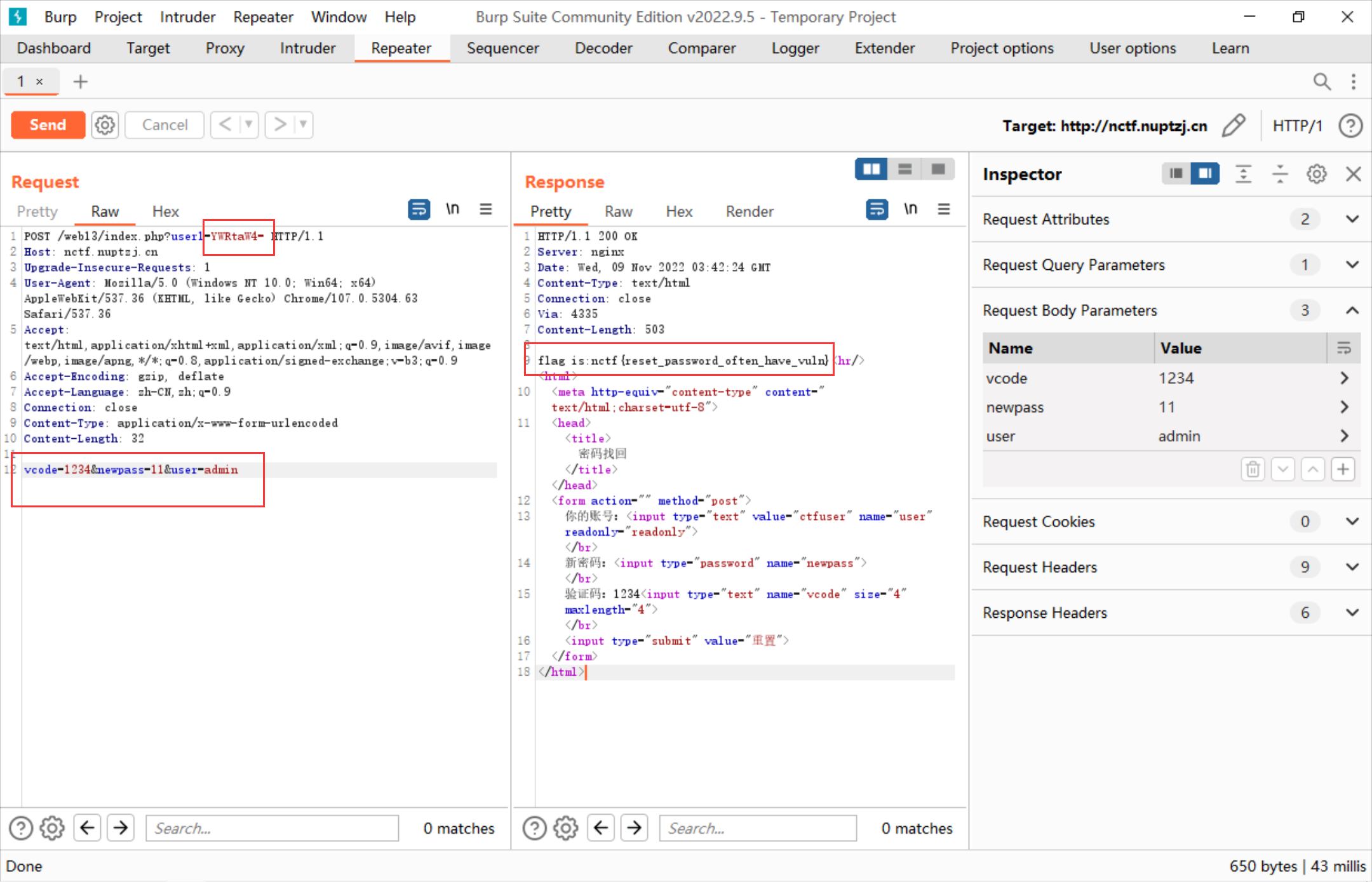Add a new body parameter with plus icon

coord(1343,469)
